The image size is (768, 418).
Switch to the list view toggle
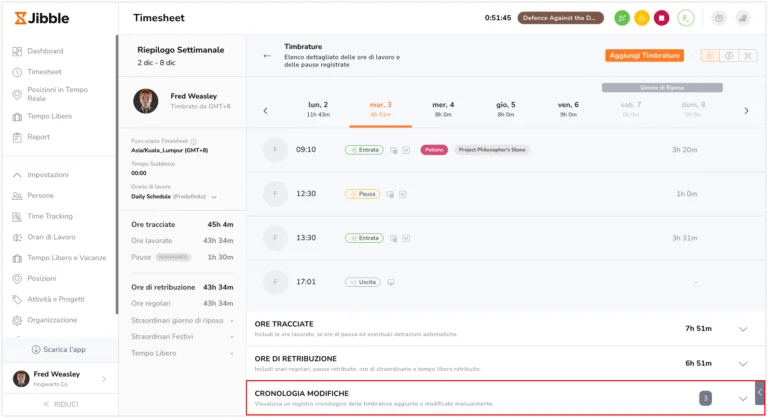pyautogui.click(x=710, y=56)
